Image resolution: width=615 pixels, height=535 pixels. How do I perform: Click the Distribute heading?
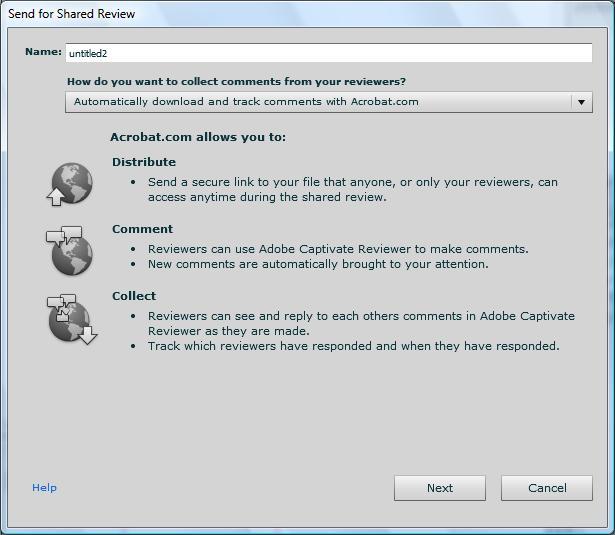(x=144, y=162)
